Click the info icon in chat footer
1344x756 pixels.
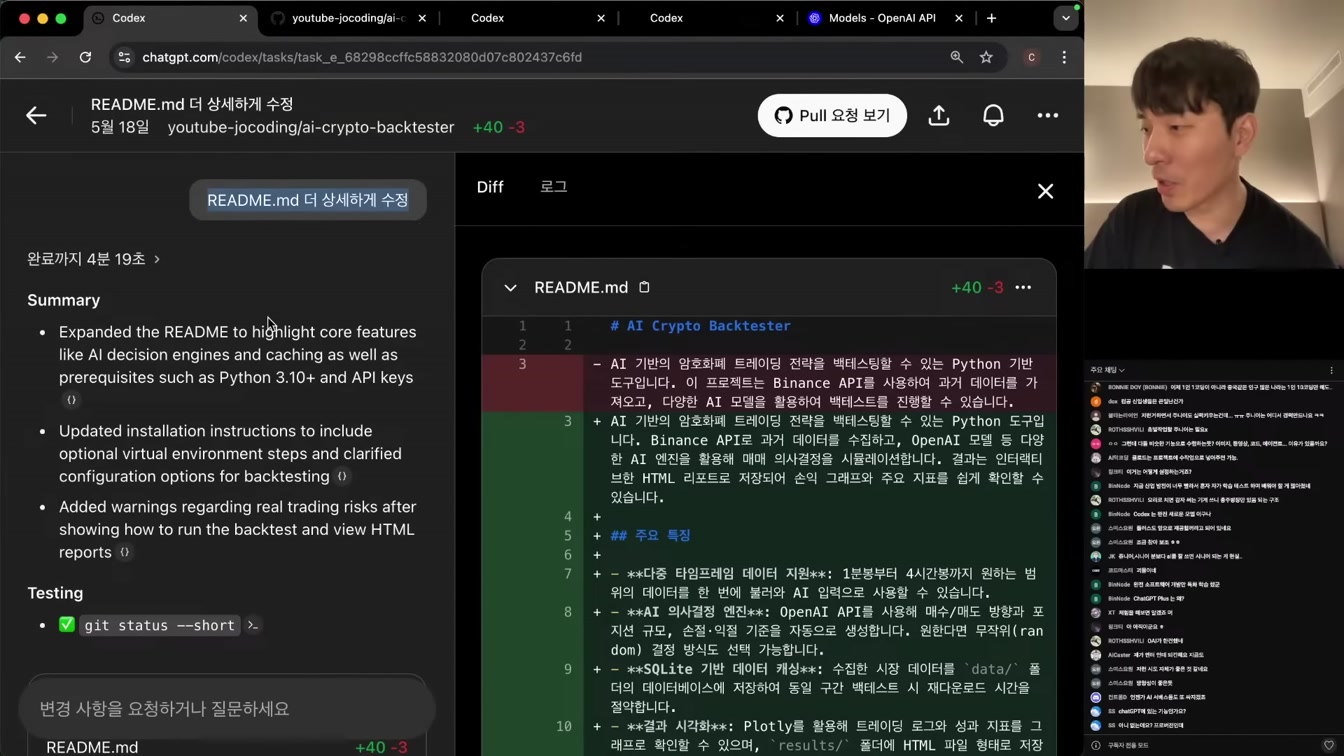click(x=1096, y=745)
